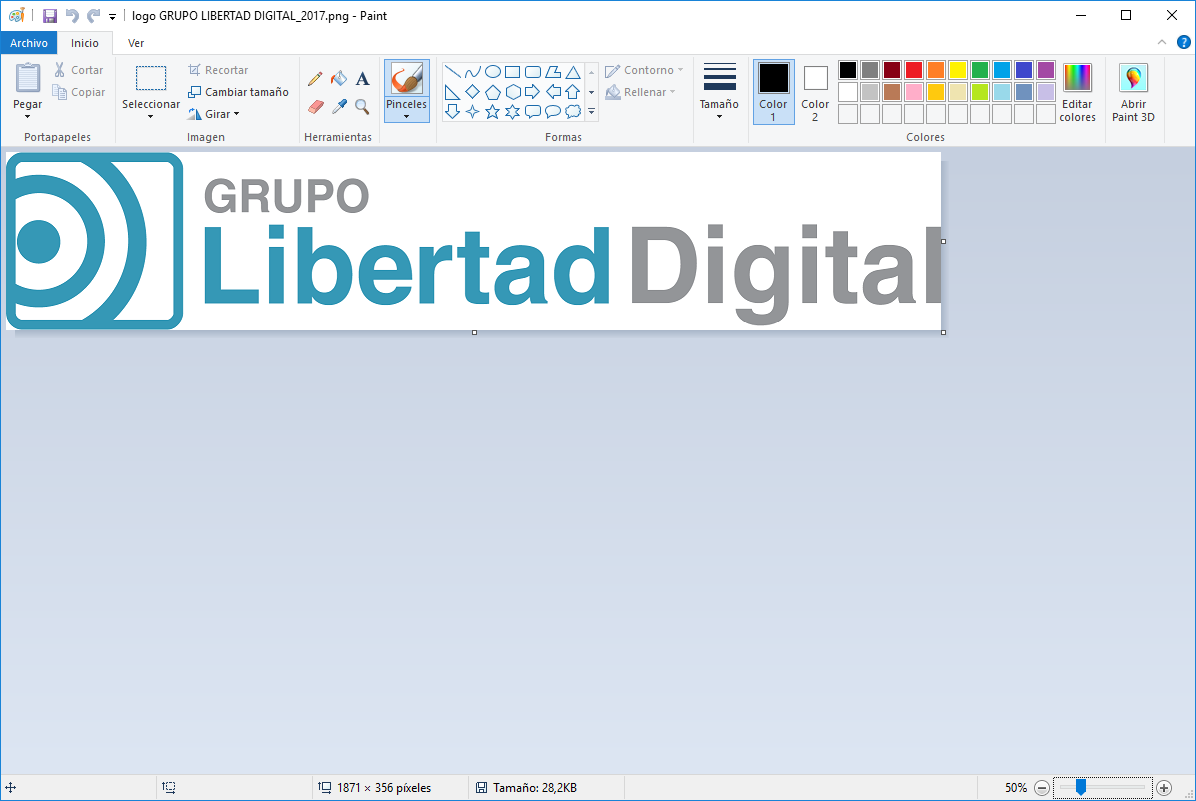Pick the red color swatch
The width and height of the screenshot is (1196, 801).
pyautogui.click(x=914, y=70)
